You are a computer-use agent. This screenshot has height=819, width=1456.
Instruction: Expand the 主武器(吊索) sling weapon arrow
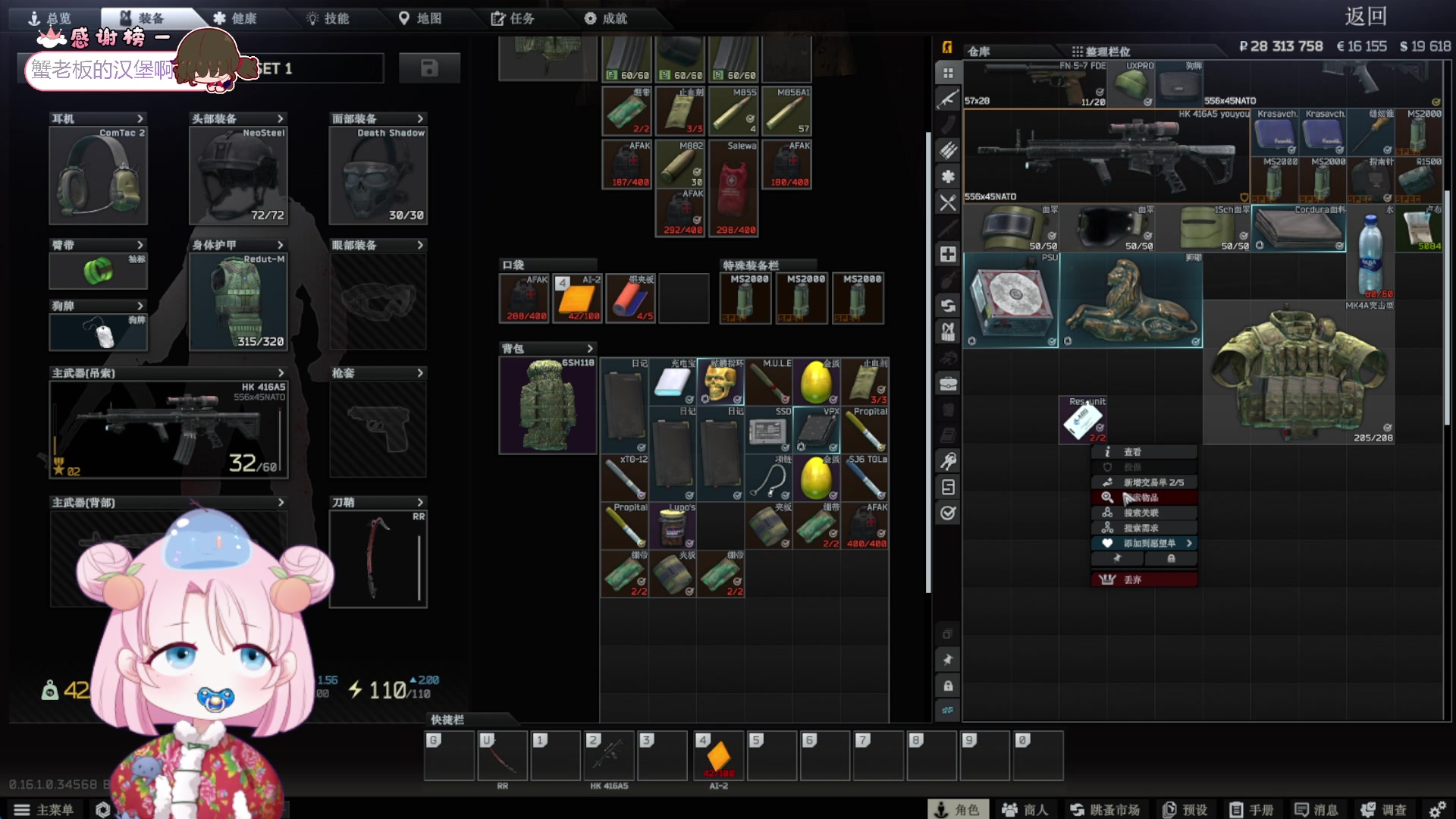281,373
